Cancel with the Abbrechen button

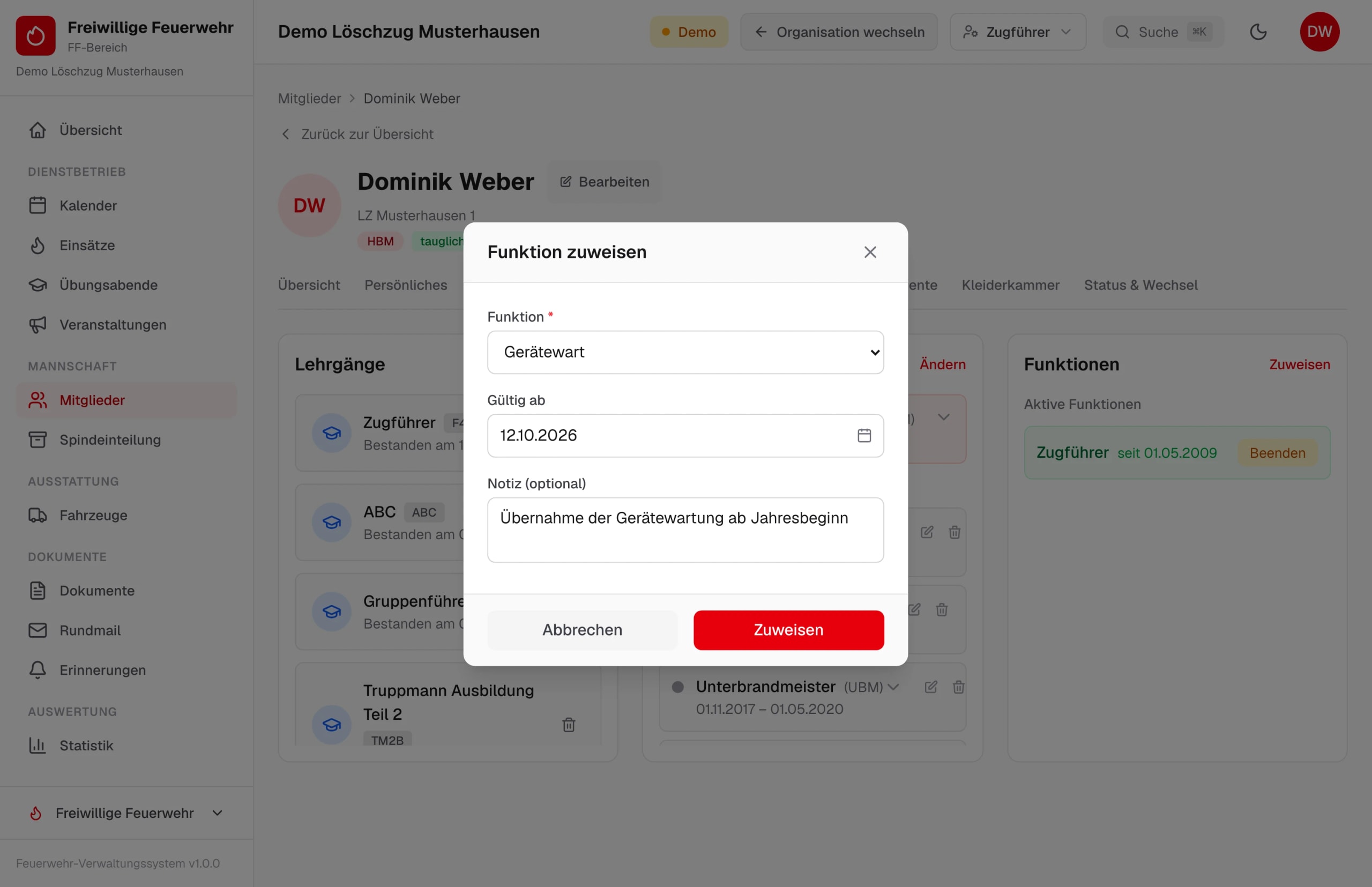pos(583,630)
